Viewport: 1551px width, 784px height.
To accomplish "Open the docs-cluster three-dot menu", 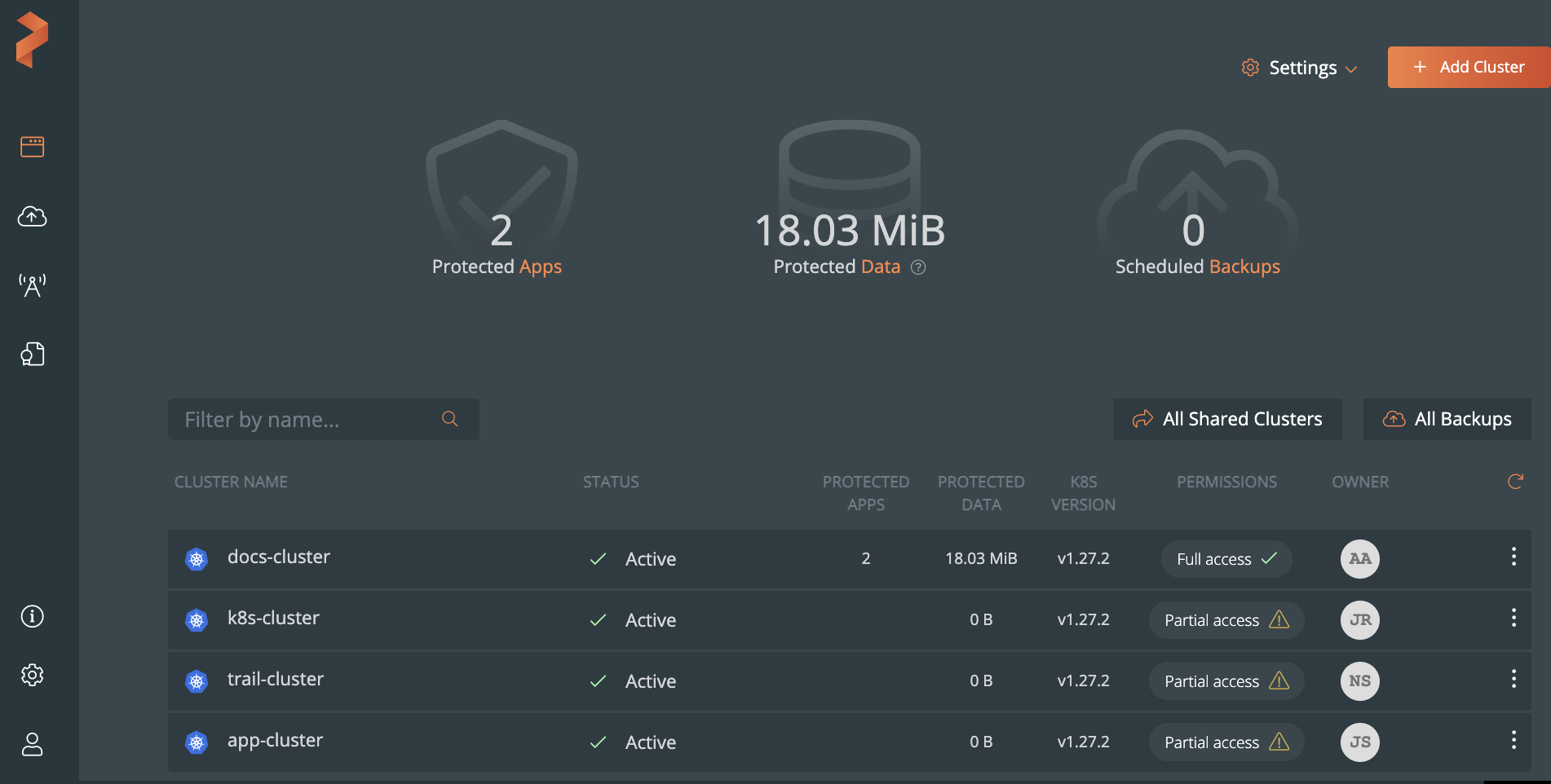I will [x=1513, y=557].
